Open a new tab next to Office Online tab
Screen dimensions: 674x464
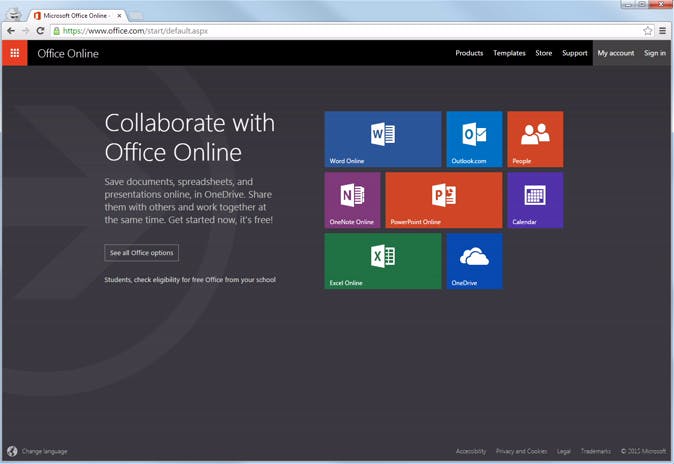(136, 16)
